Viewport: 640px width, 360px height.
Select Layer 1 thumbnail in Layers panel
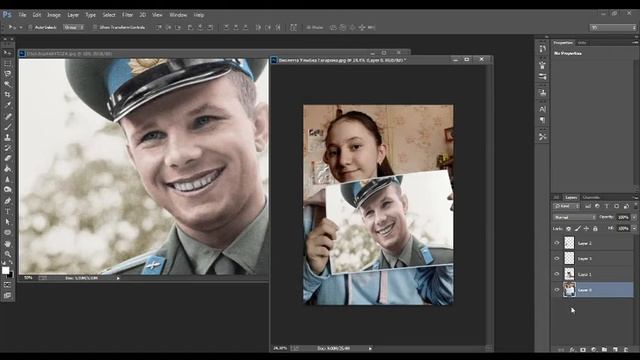coord(569,274)
